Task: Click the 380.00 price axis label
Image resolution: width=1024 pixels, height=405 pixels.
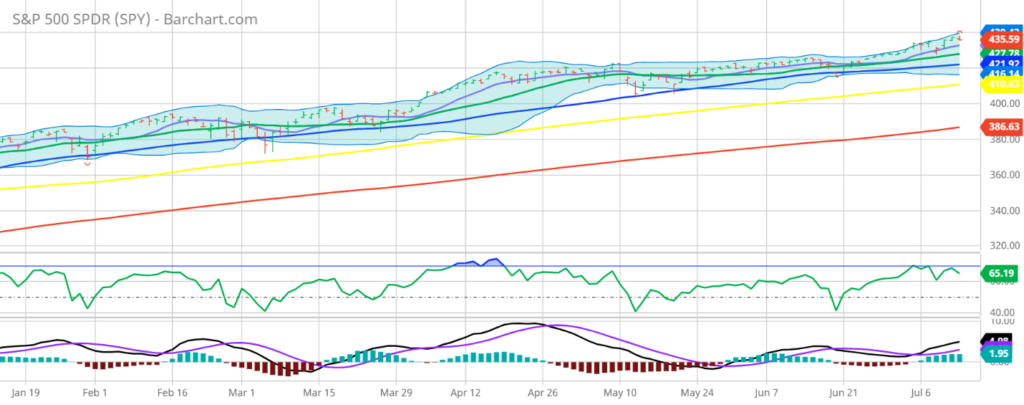Action: coord(1003,139)
